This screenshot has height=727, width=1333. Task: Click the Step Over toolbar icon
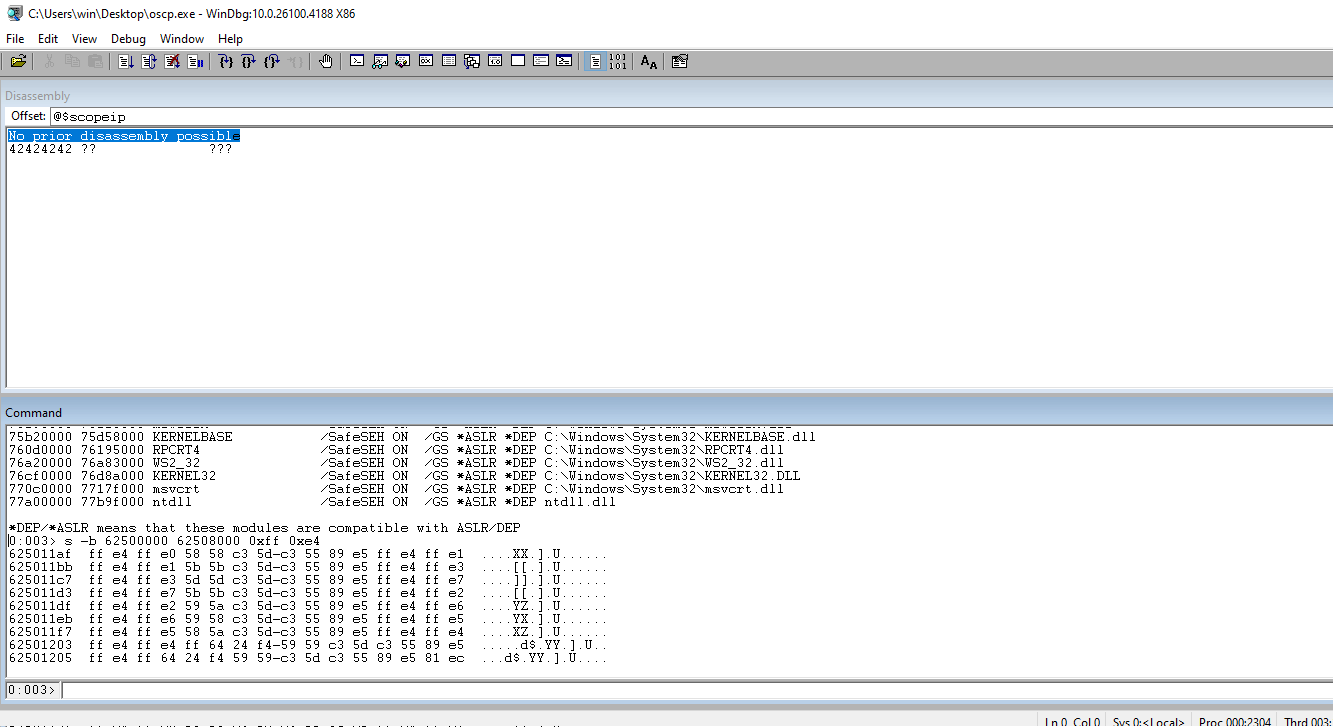(249, 62)
